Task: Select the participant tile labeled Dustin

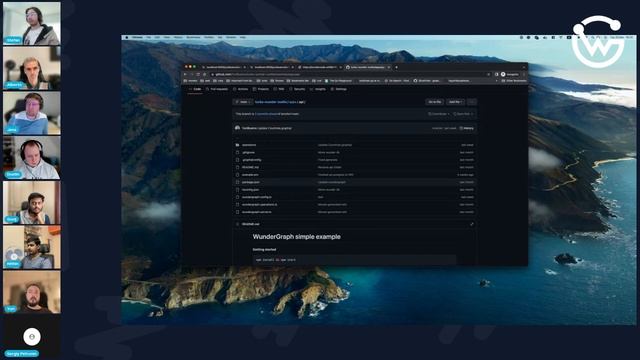Action: point(31,158)
